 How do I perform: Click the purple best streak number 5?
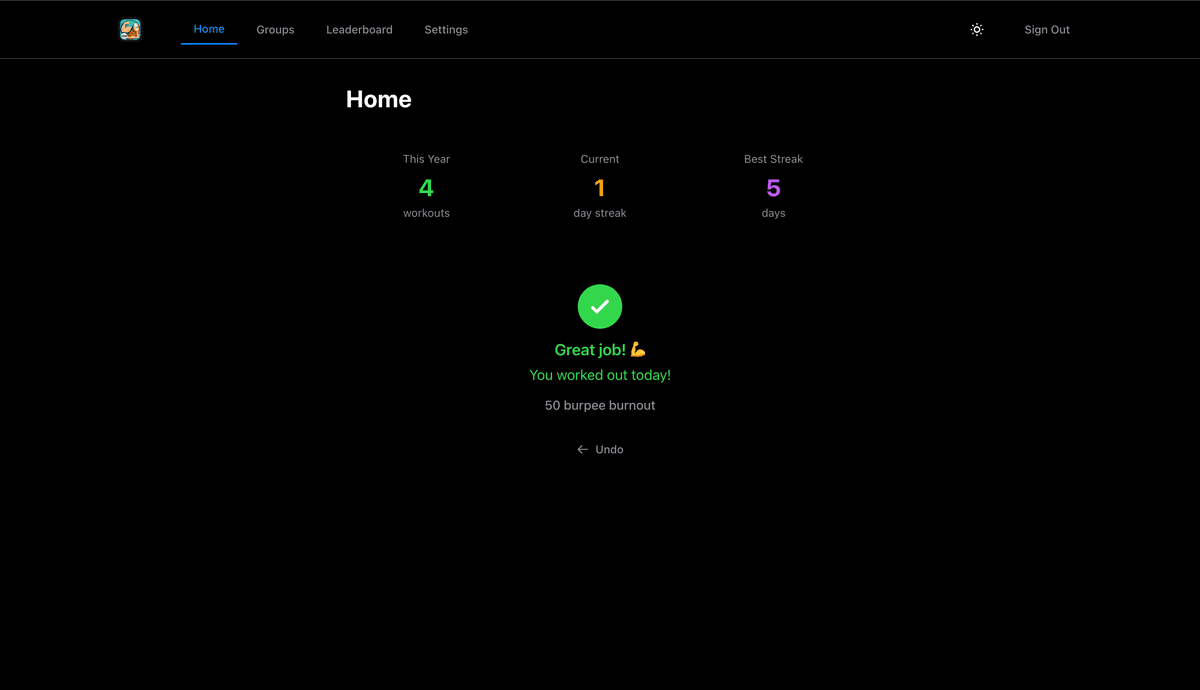pyautogui.click(x=773, y=188)
